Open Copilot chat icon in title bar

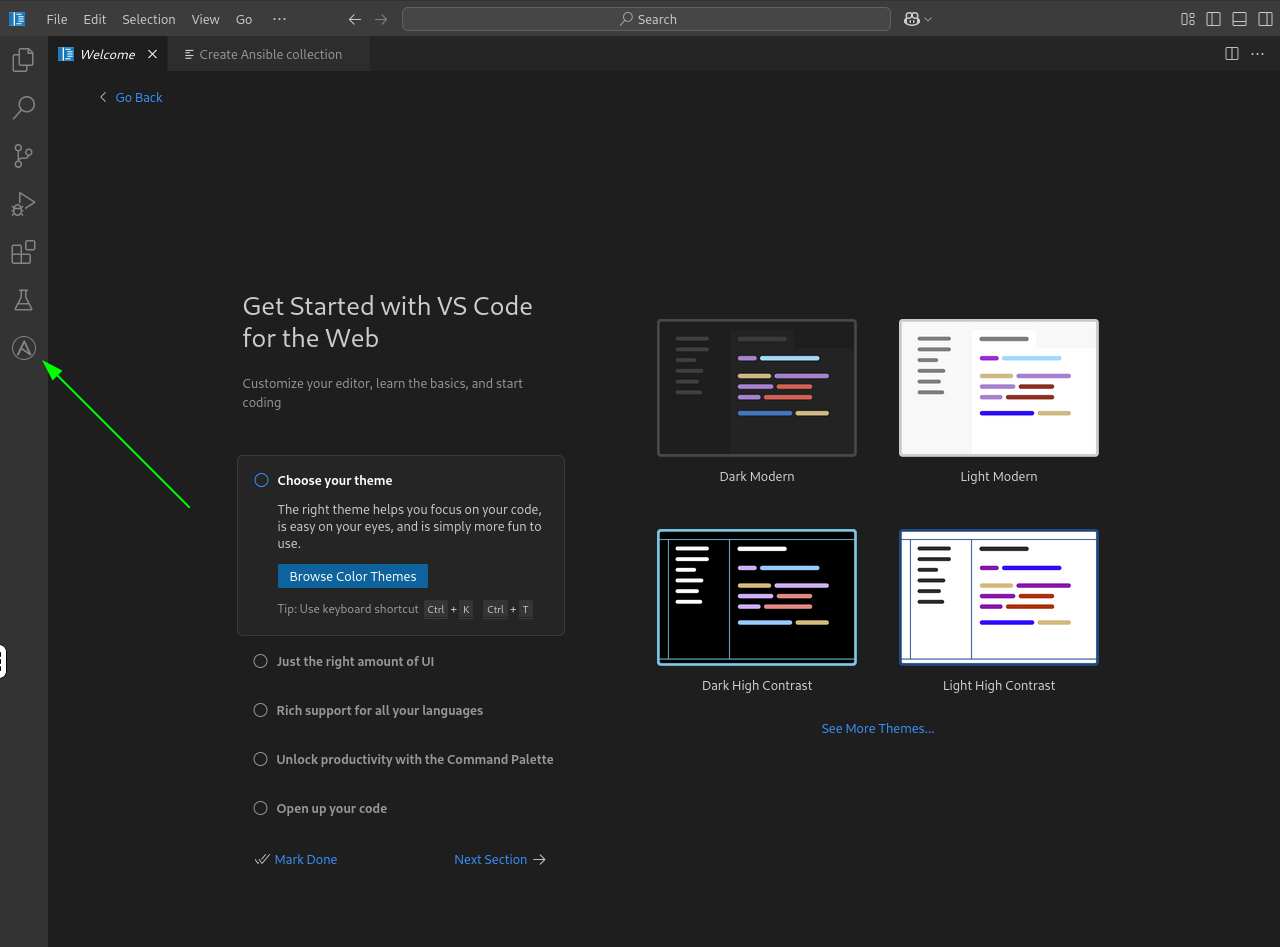911,19
